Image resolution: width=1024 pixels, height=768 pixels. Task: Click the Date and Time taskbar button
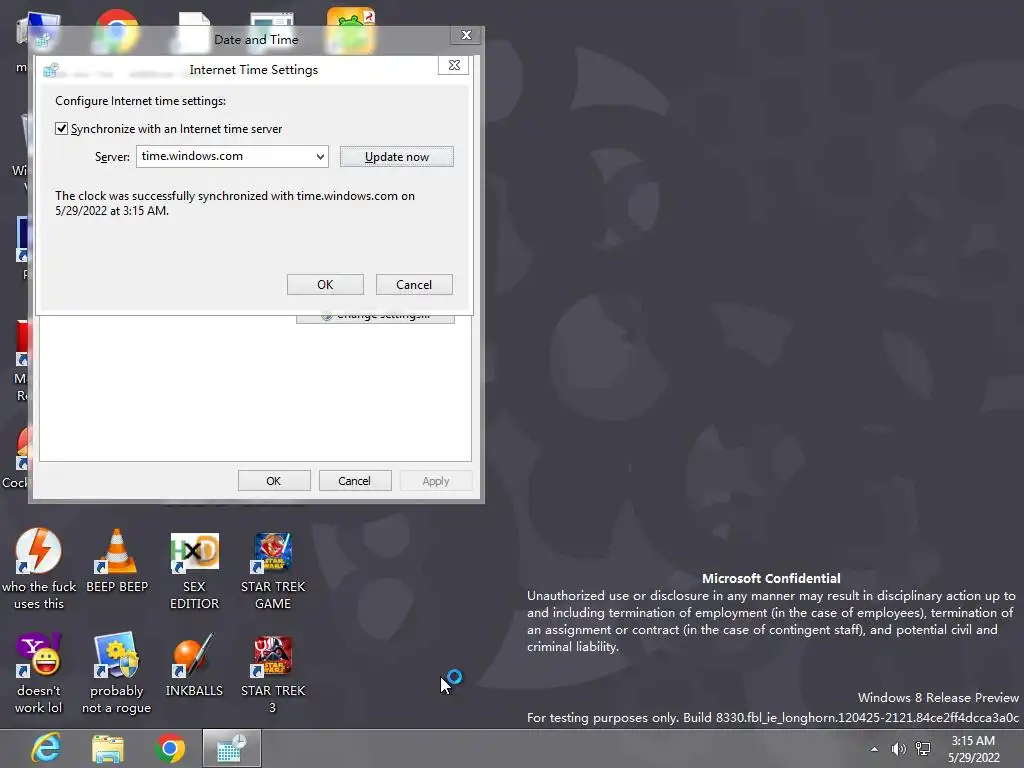coord(232,748)
